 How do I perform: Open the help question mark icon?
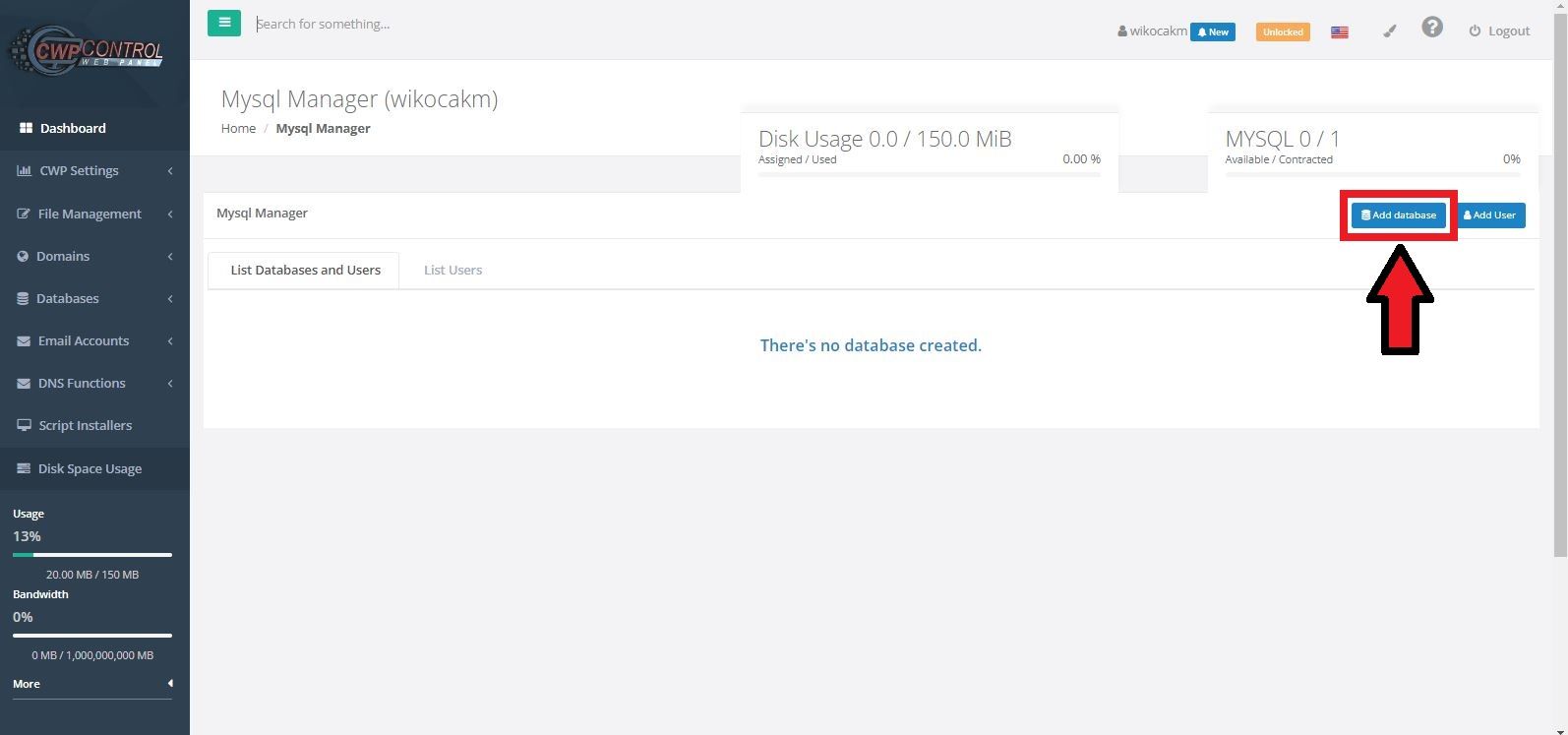1432,28
